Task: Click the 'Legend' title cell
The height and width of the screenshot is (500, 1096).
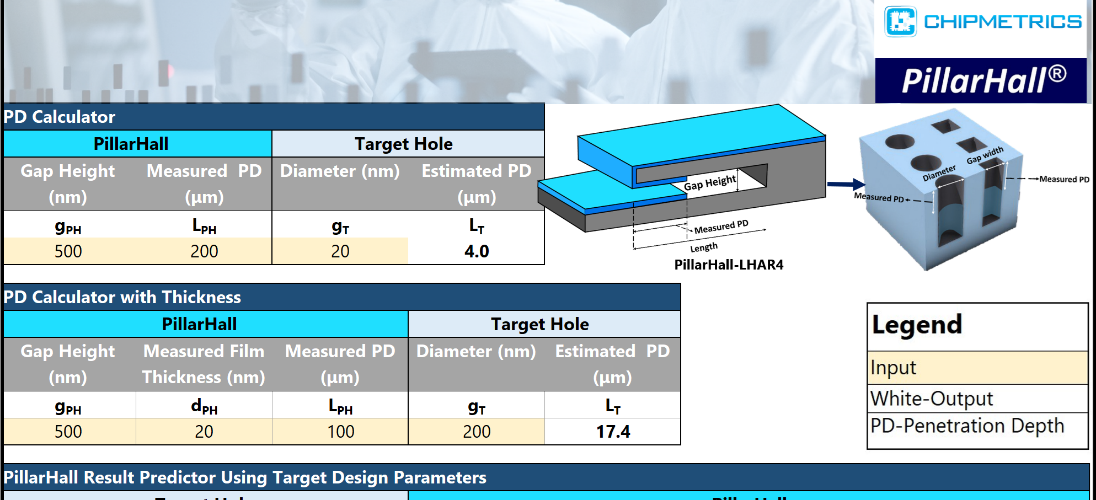Action: pyautogui.click(x=977, y=325)
